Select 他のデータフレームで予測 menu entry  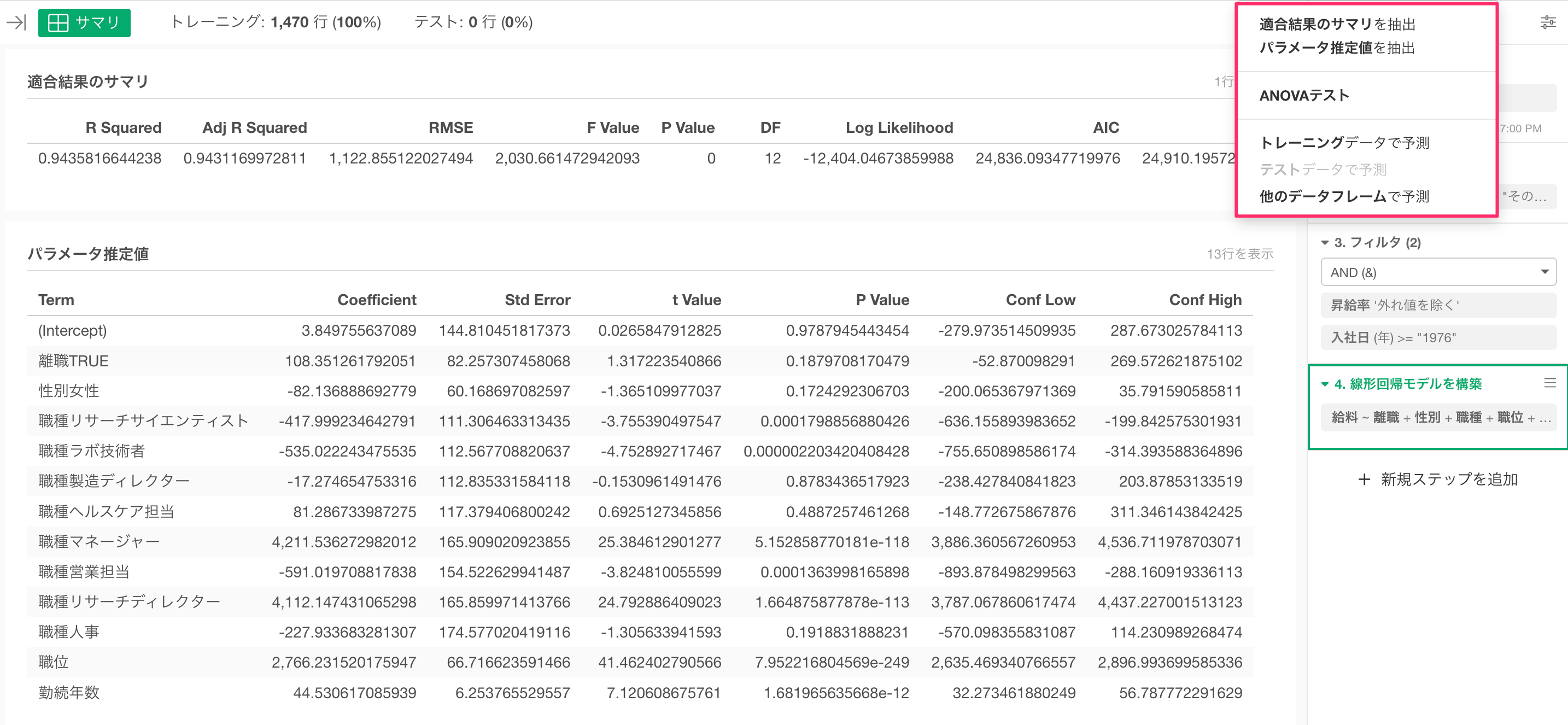tap(1343, 196)
